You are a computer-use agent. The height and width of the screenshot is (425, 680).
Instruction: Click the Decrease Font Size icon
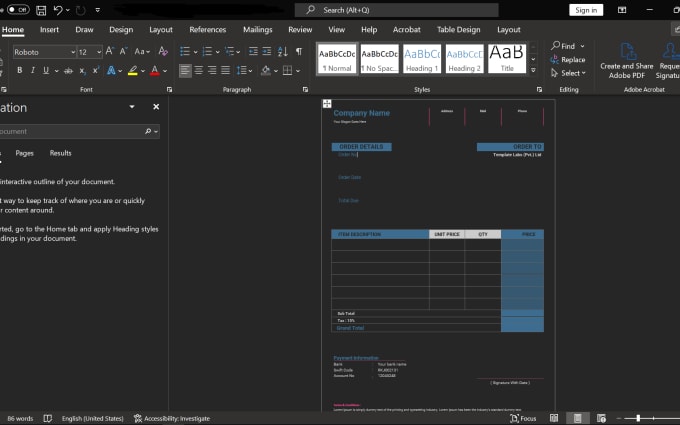pos(123,51)
